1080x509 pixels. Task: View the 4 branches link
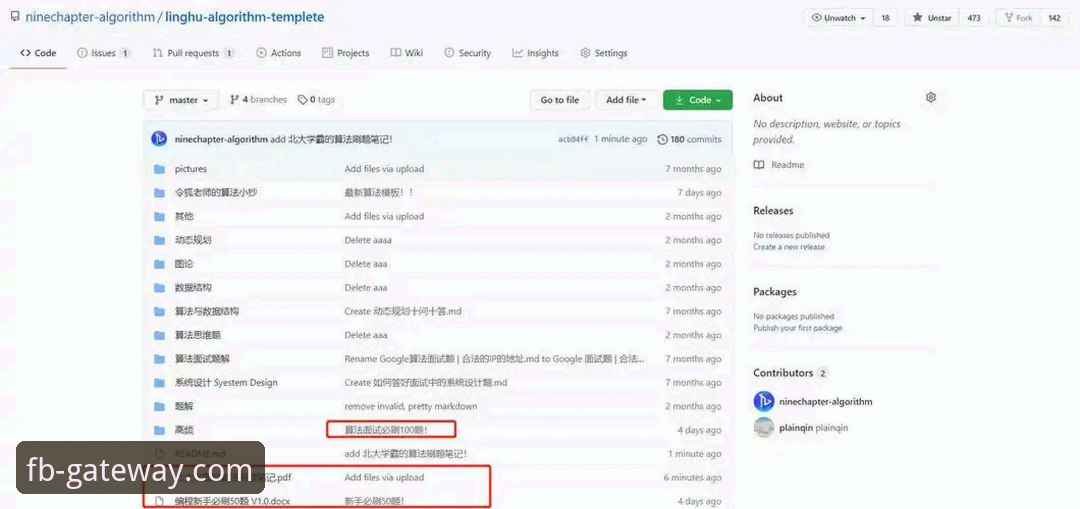258,100
